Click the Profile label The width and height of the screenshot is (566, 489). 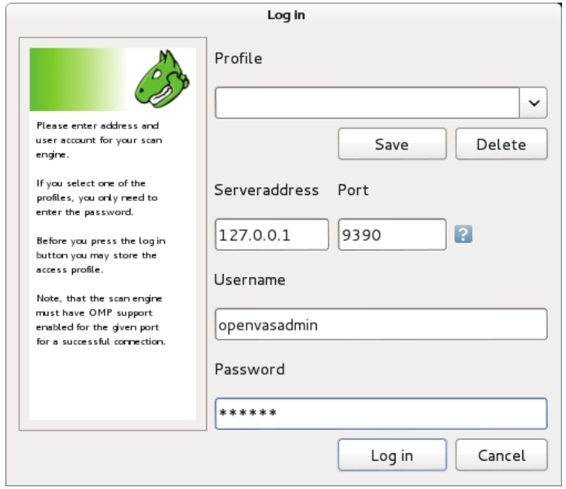pos(238,58)
